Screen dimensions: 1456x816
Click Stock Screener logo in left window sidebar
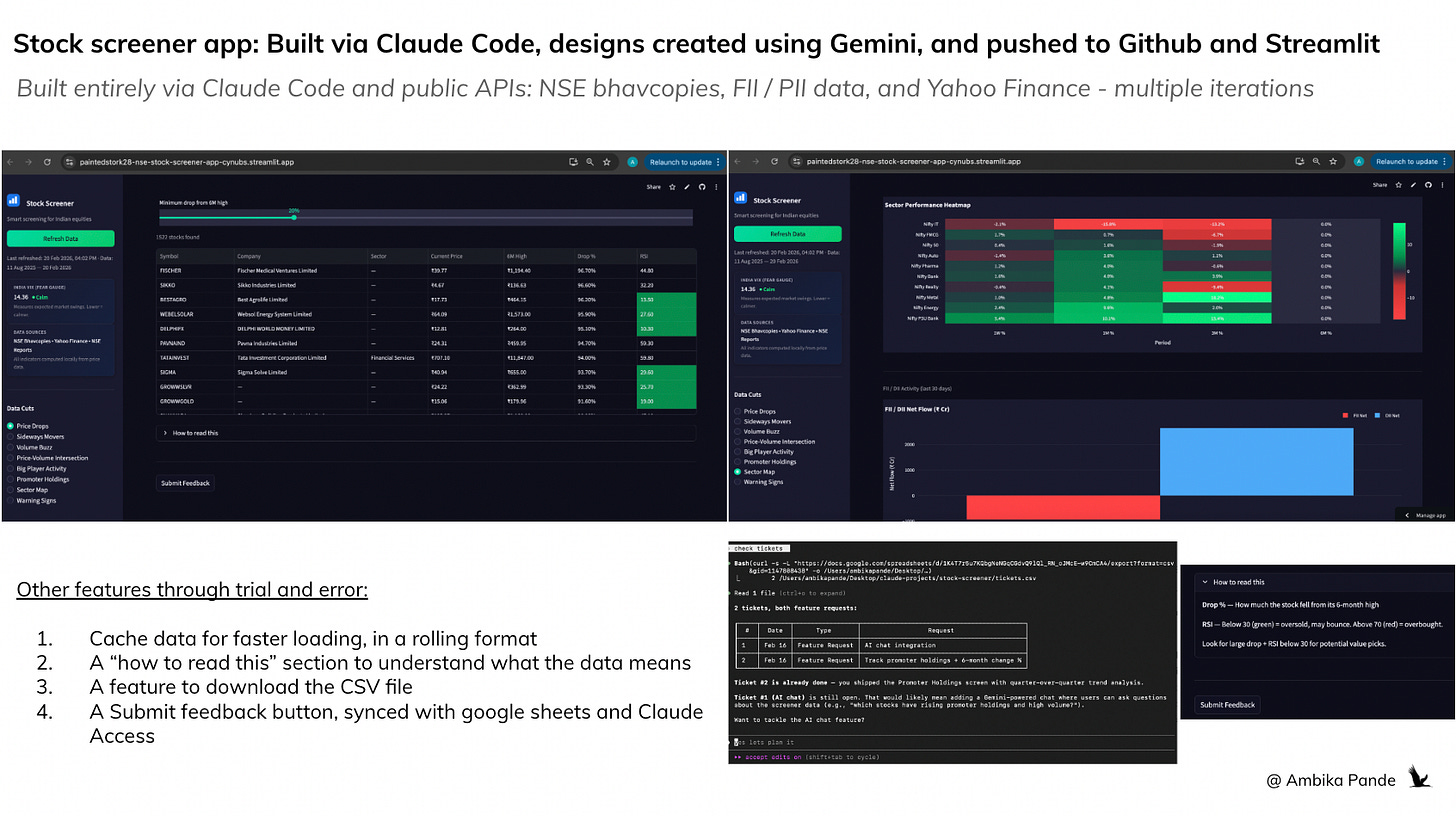13,200
